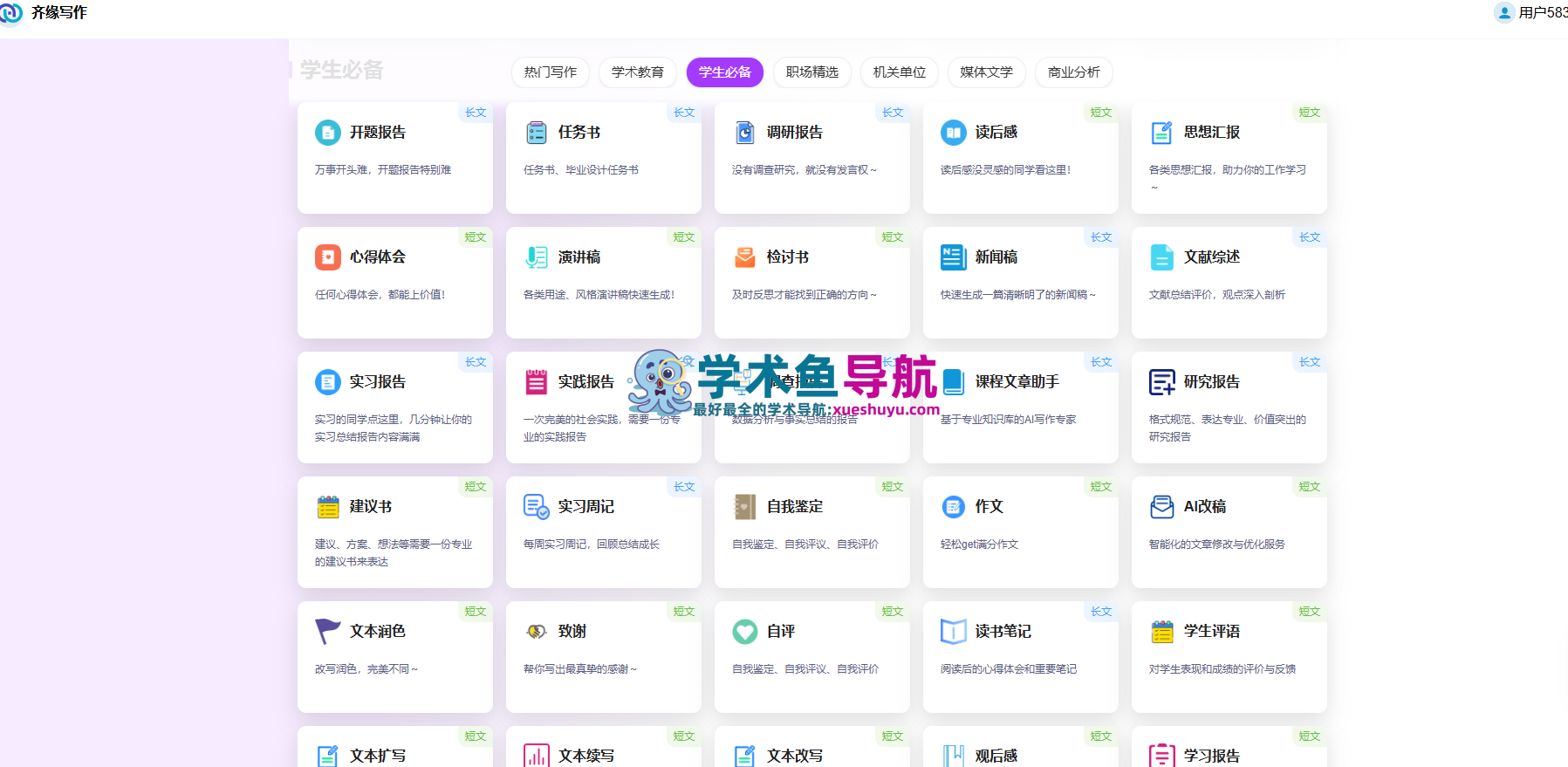Click text 及时反思才能找到正确的方向～

(x=805, y=295)
